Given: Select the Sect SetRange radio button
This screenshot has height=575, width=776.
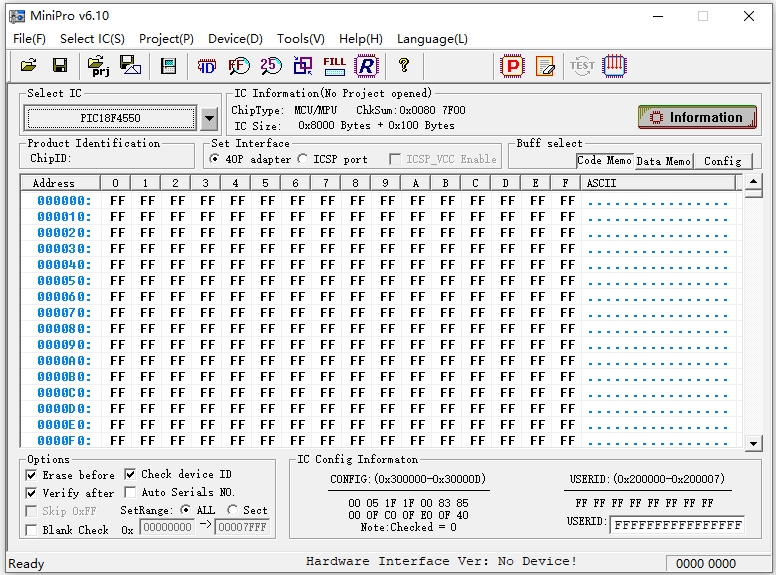Looking at the screenshot, I should pyautogui.click(x=232, y=510).
